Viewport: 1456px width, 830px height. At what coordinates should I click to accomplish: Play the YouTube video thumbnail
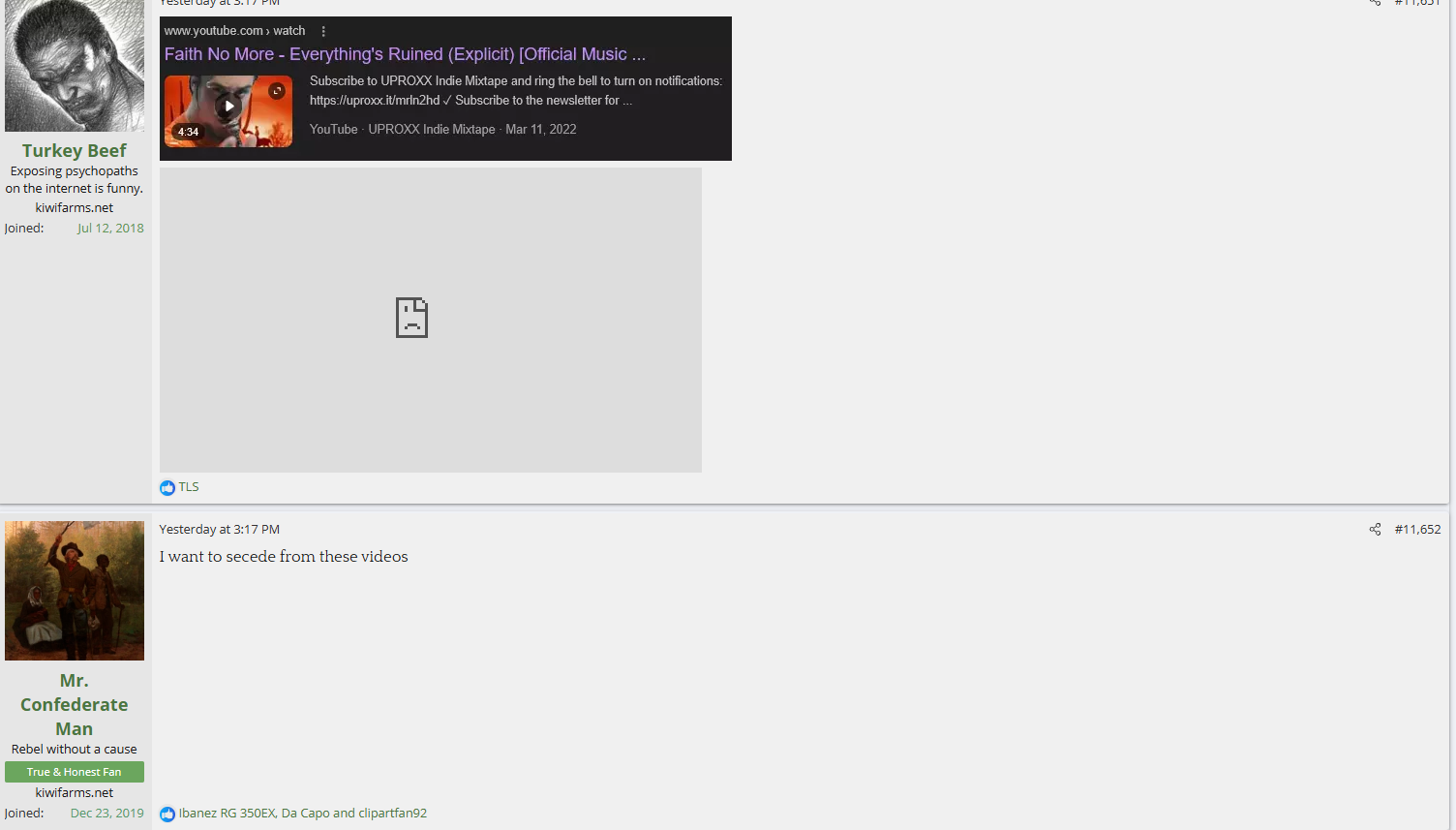click(228, 111)
